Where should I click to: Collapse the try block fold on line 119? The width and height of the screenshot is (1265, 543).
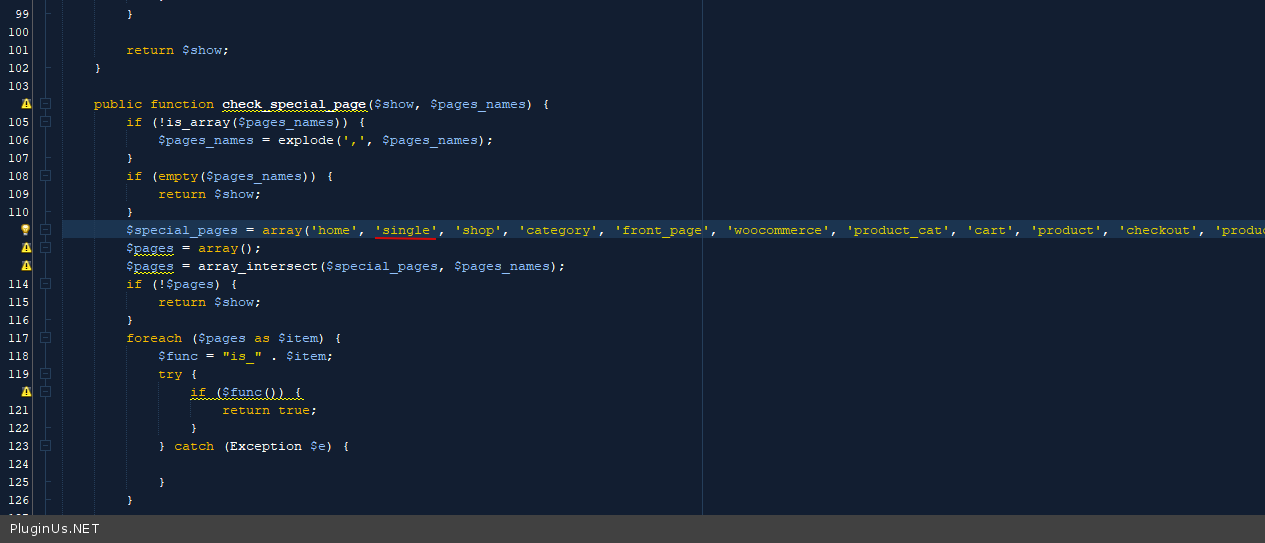(x=46, y=374)
